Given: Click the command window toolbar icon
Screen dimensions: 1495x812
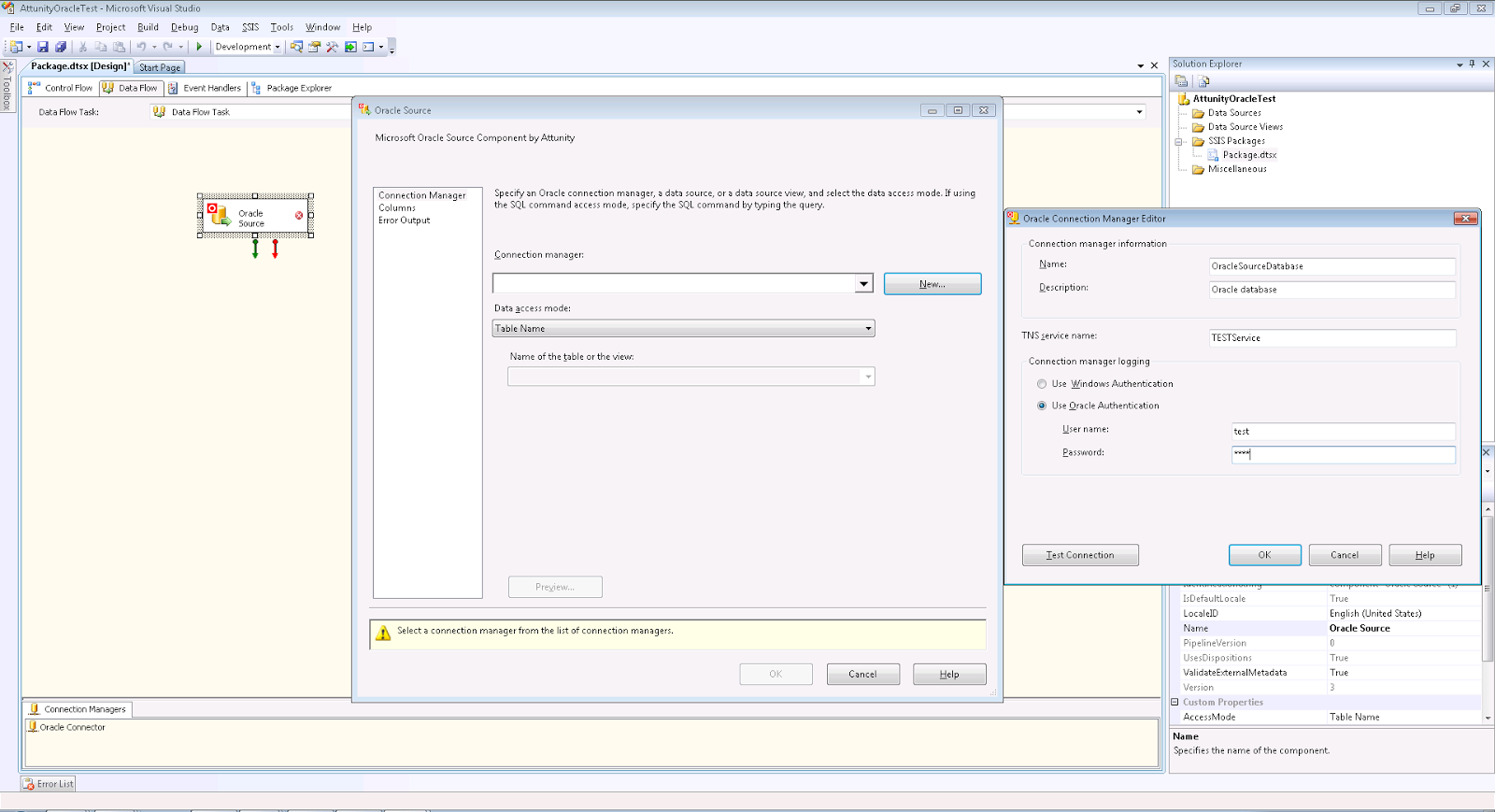Looking at the screenshot, I should [368, 47].
